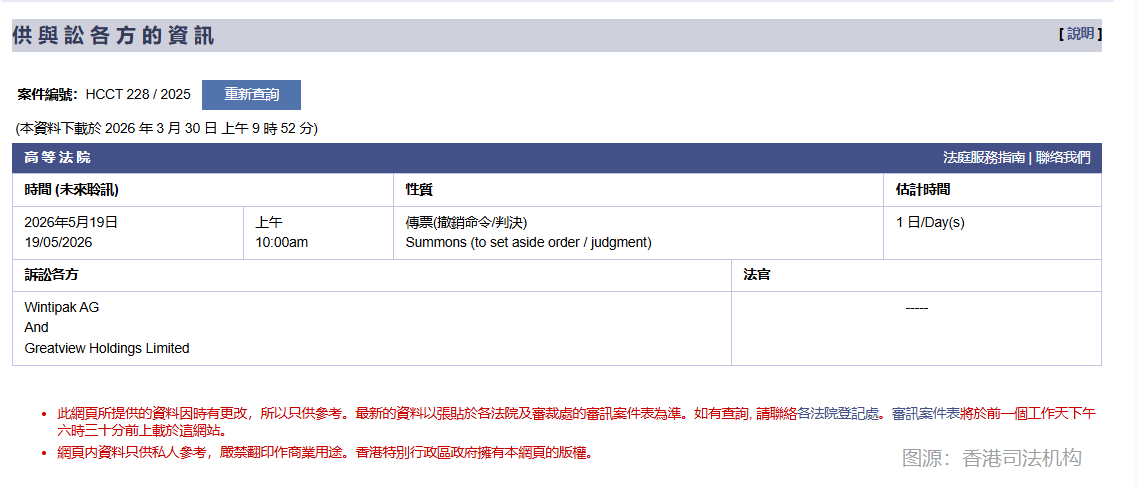Click the 重新查詢 button

251,95
